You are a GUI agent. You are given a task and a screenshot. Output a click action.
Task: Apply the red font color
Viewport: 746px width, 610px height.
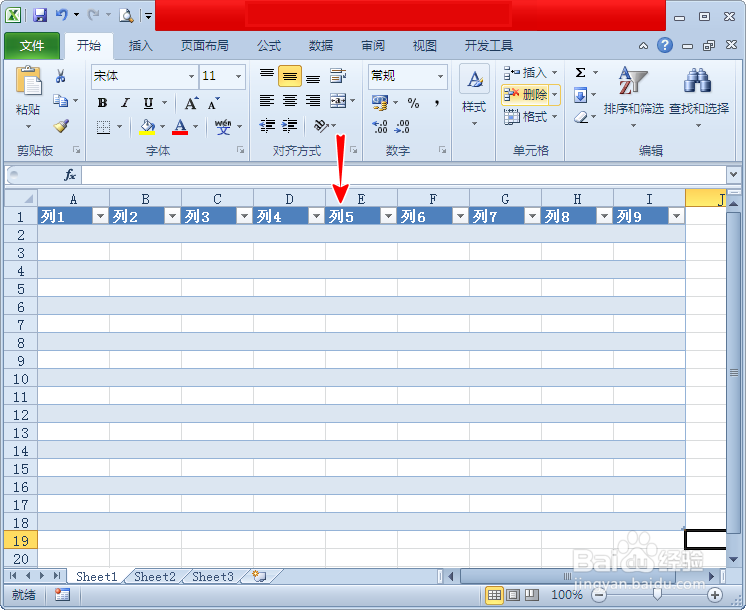pyautogui.click(x=180, y=126)
